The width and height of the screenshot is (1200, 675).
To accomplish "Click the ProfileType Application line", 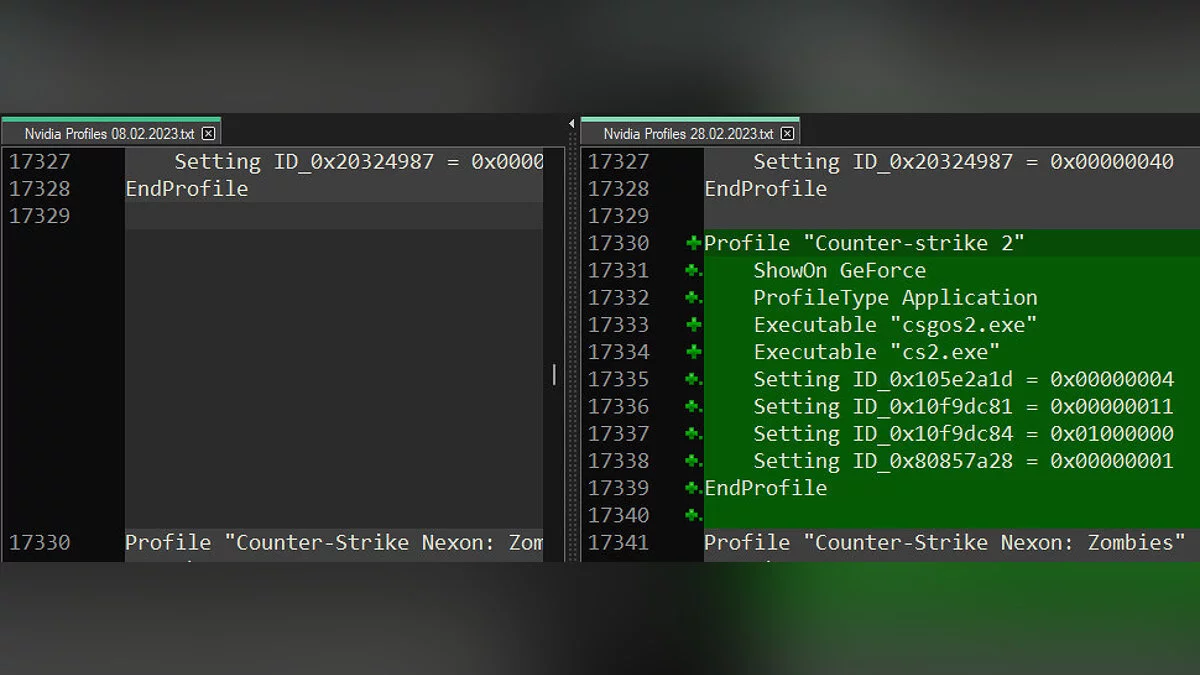I will [895, 297].
